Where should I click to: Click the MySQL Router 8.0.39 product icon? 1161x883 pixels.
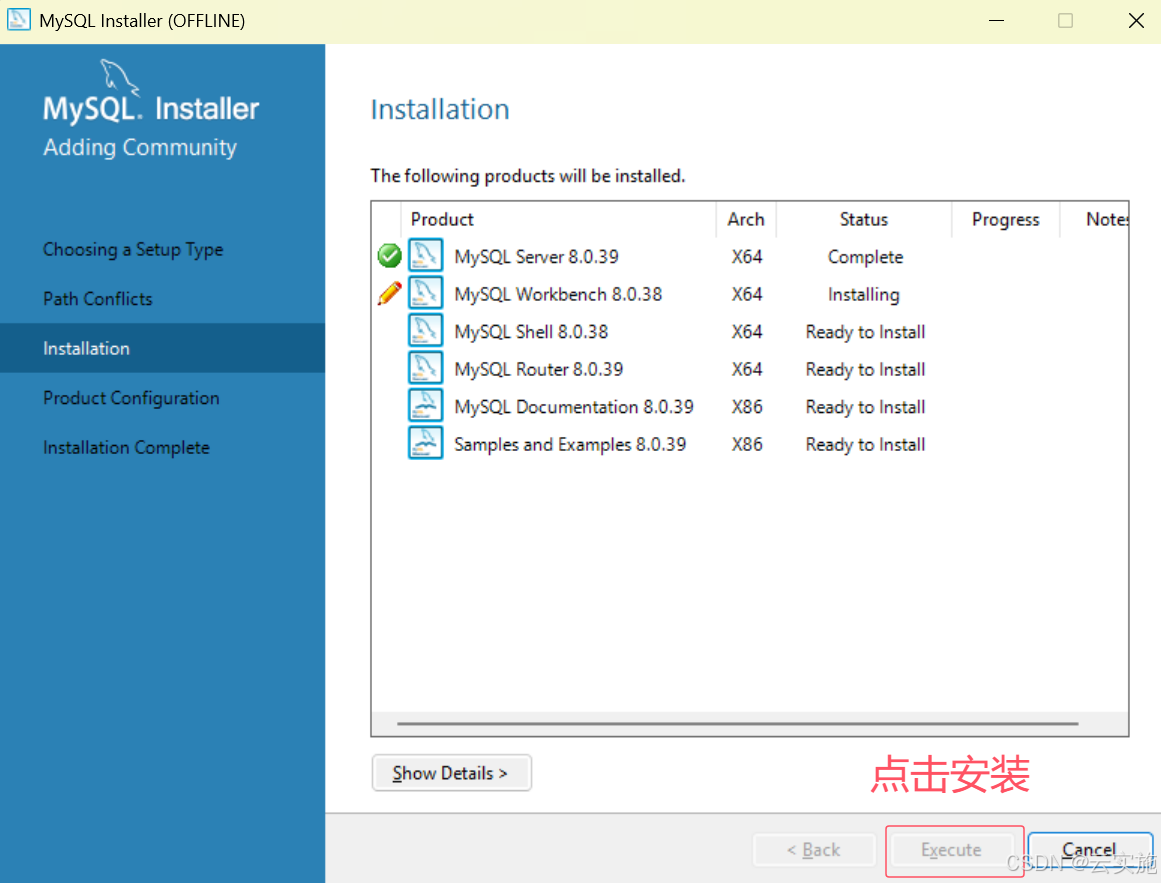[426, 368]
